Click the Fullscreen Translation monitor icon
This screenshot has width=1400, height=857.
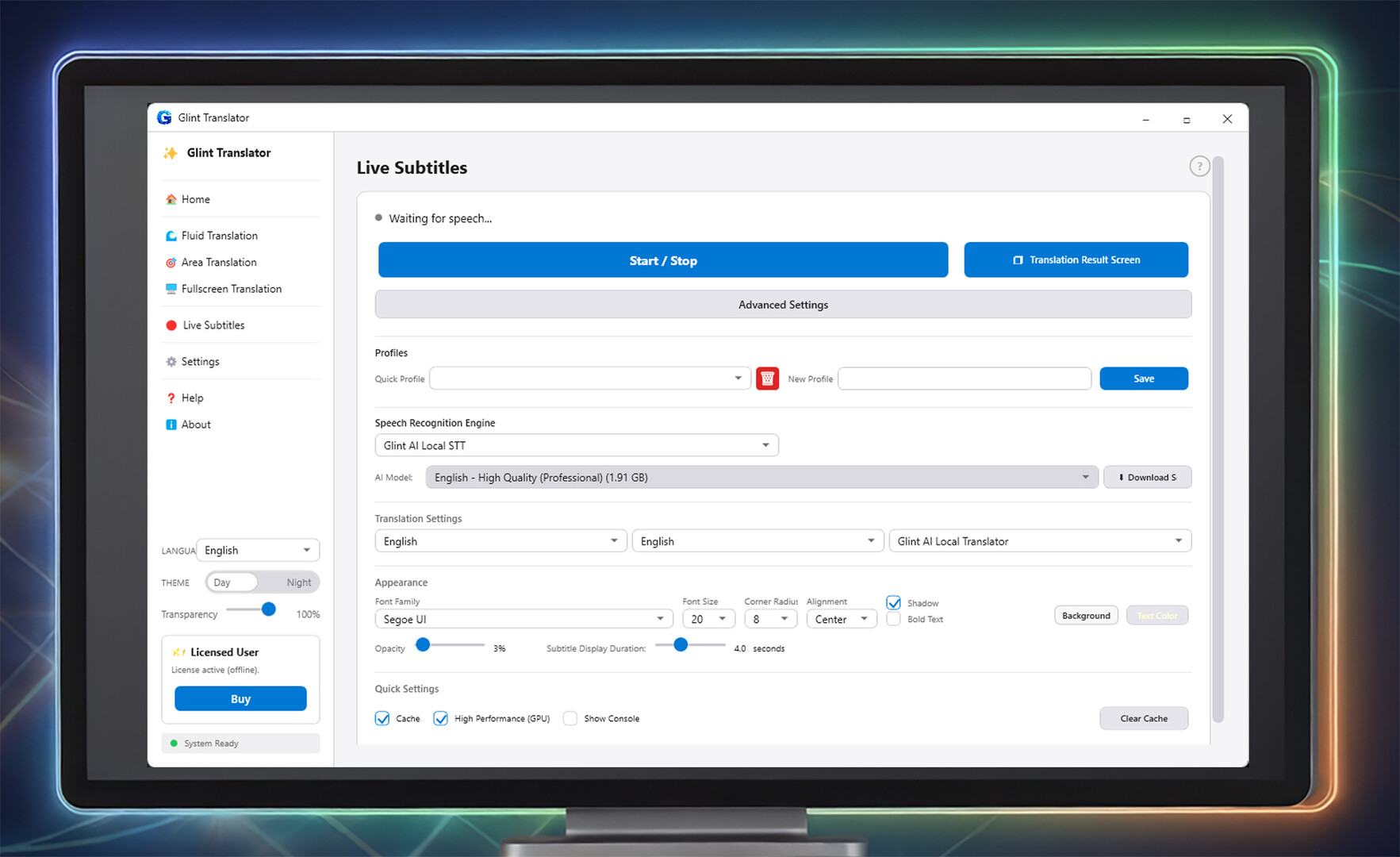click(x=171, y=289)
